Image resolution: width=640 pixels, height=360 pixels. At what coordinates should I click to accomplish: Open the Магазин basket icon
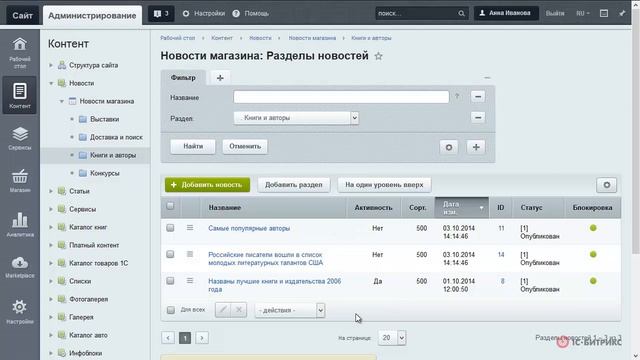pos(20,181)
